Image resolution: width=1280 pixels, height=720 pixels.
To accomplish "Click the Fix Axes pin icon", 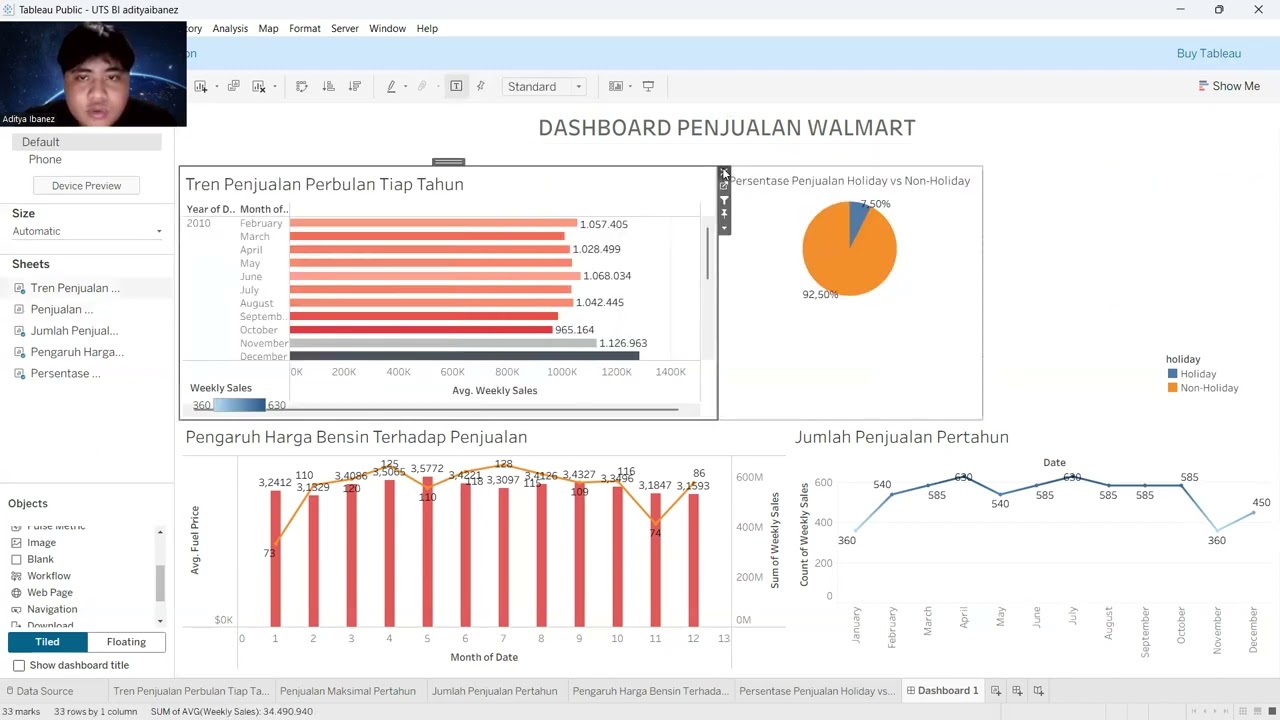I will [480, 87].
